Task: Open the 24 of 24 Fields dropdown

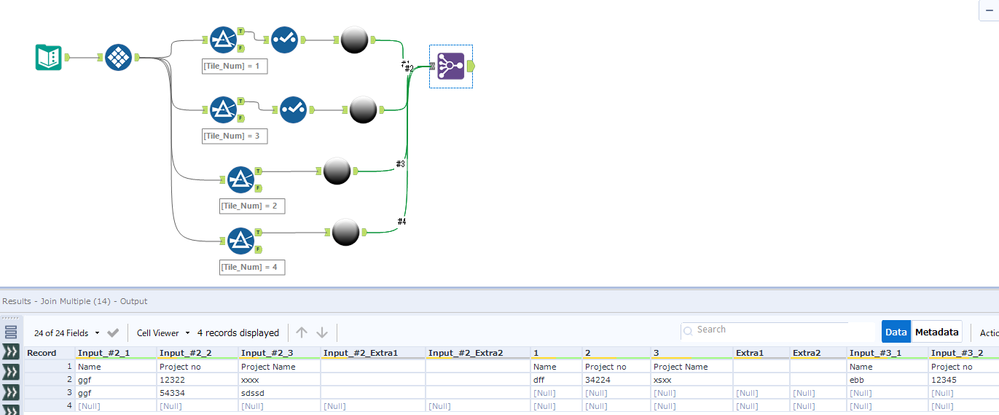Action: [67, 333]
